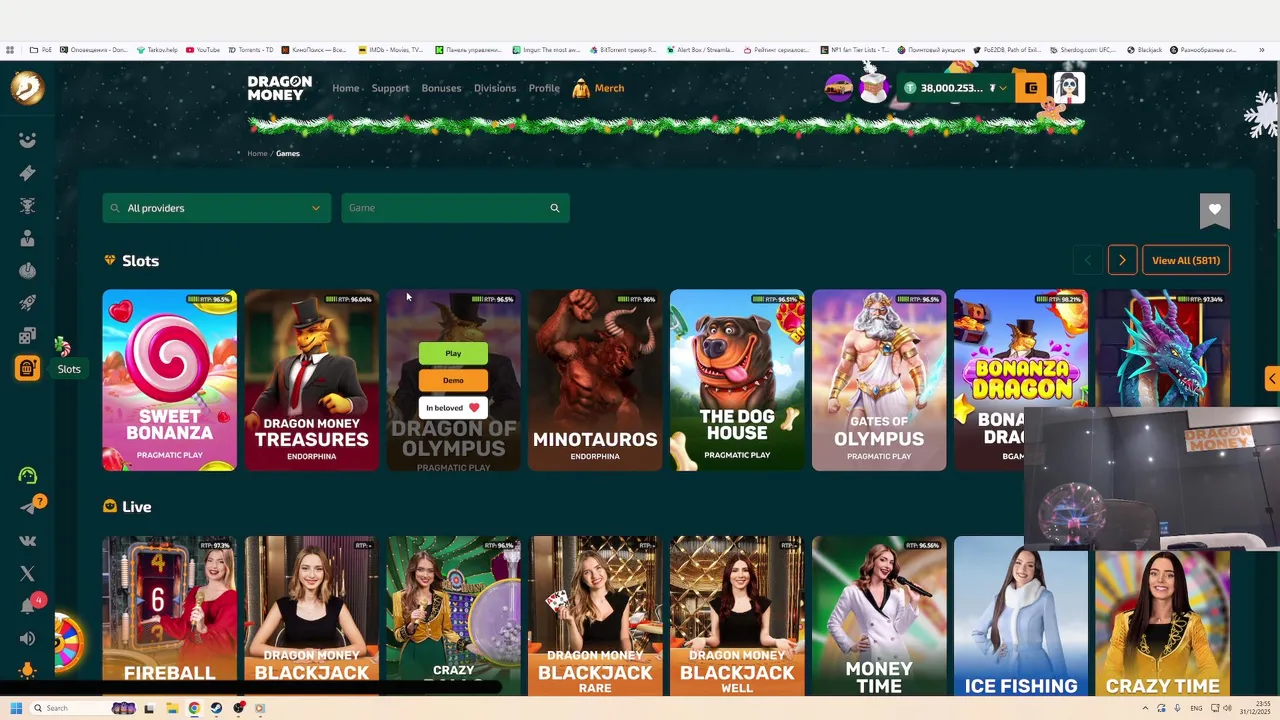Screen dimensions: 1280x720
Task: Open Dragon Money Blackjack Well thumbnail
Action: (737, 616)
